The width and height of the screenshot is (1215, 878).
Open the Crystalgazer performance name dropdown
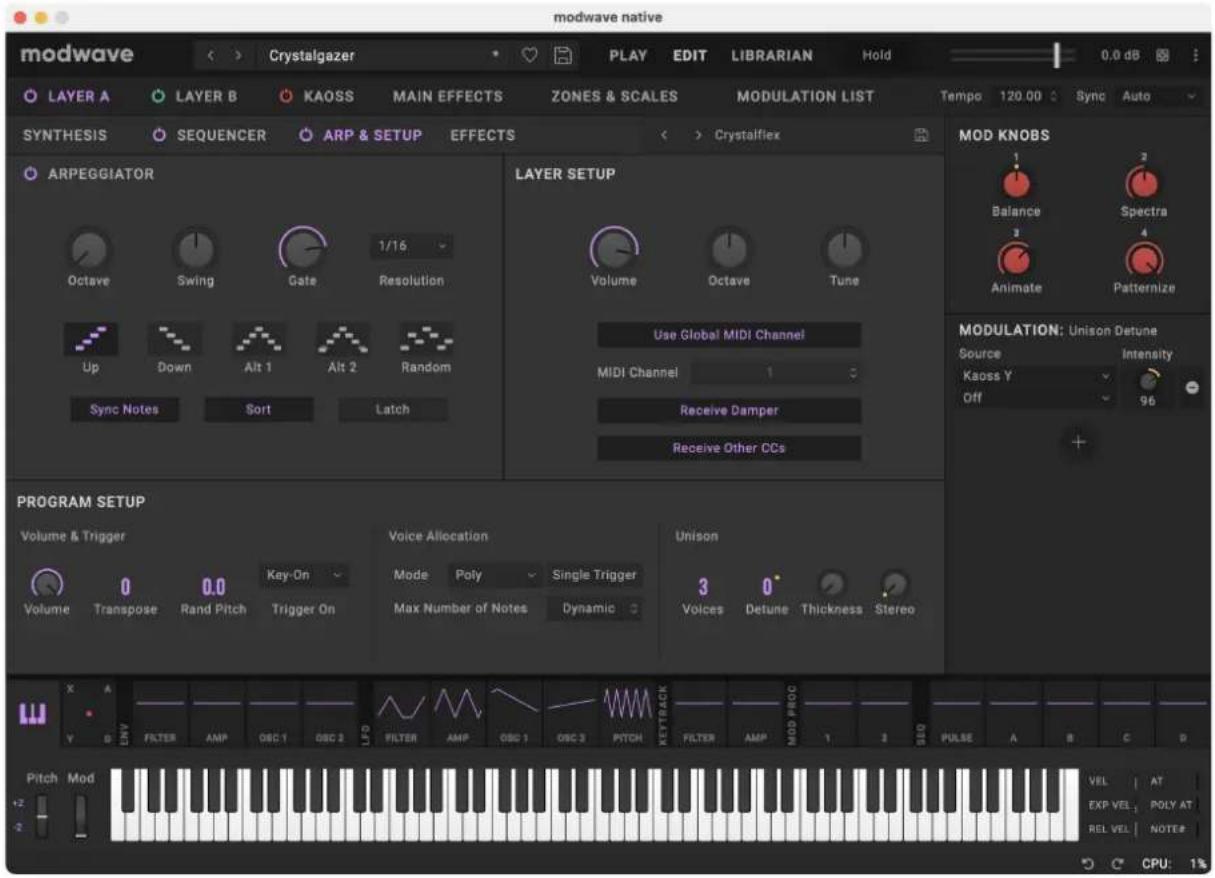coord(384,56)
